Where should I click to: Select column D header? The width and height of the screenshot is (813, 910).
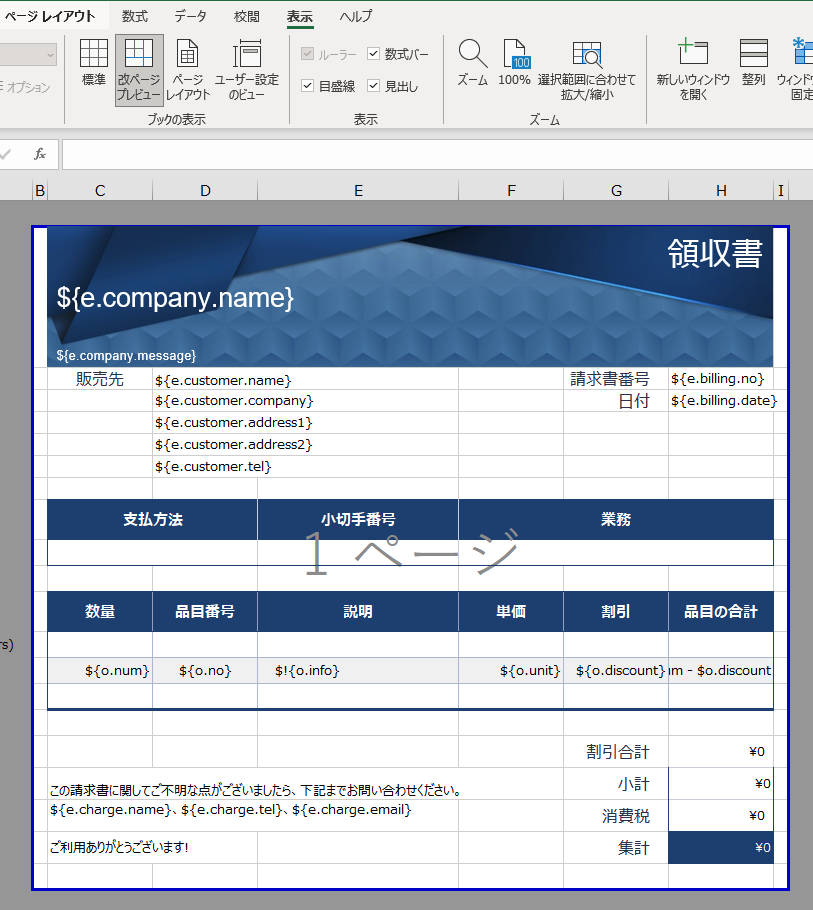coord(205,190)
